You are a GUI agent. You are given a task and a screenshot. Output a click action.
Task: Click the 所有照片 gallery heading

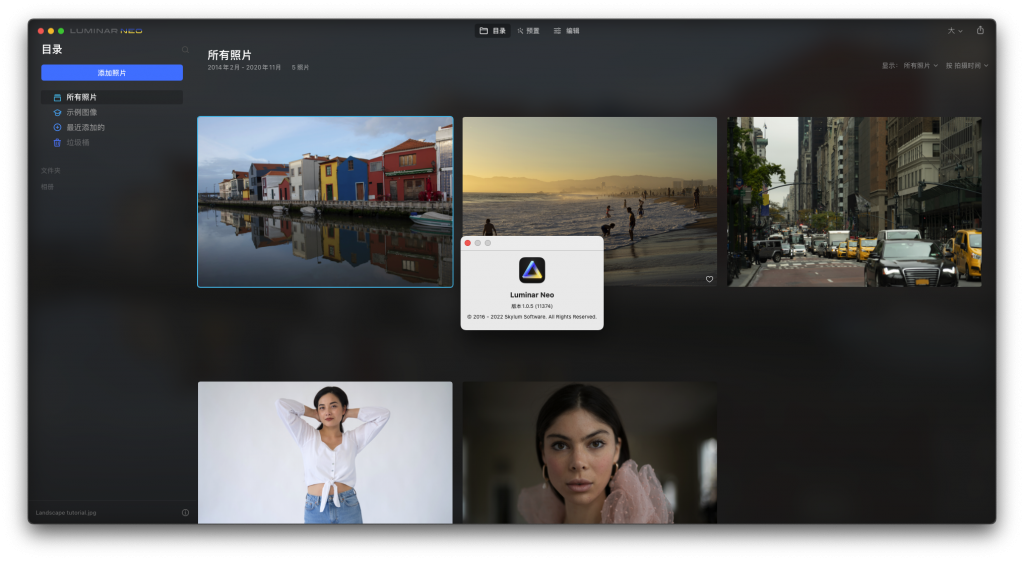pos(229,55)
